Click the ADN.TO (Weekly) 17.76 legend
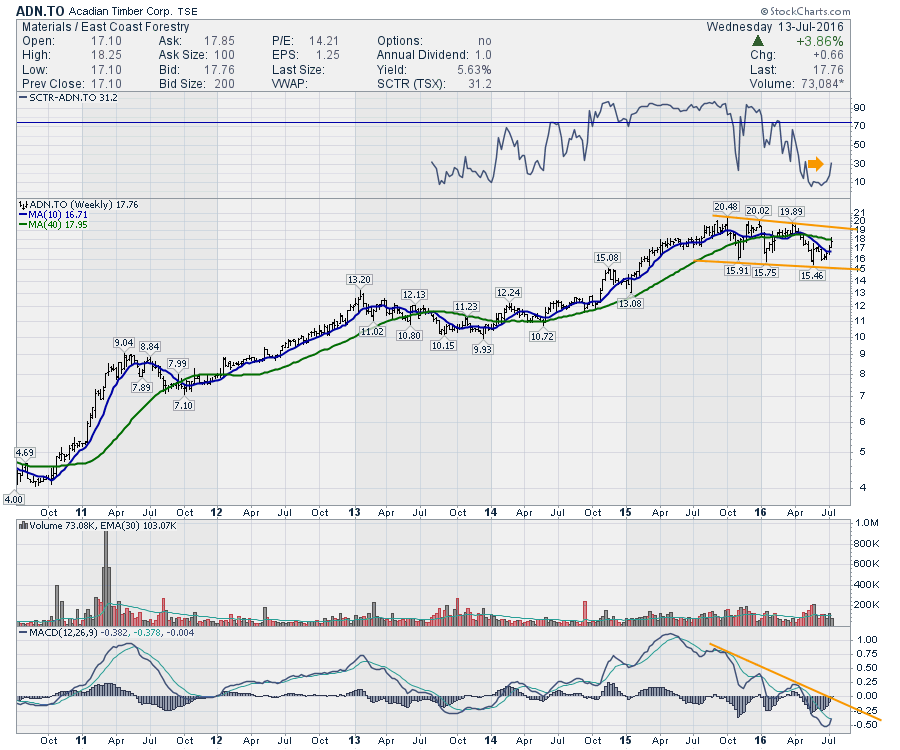Viewport: 900px width, 750px height. [79, 204]
